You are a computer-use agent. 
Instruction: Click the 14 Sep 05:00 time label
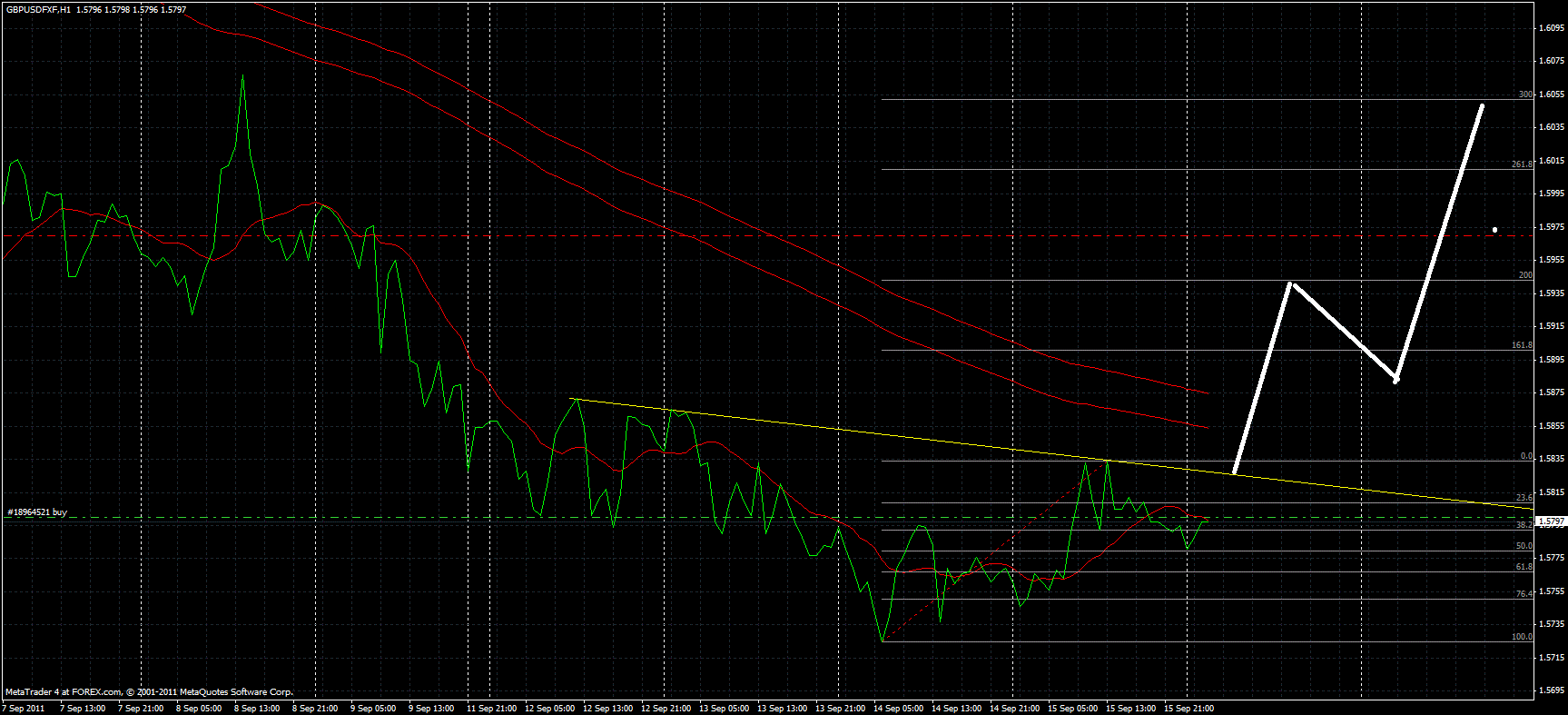(x=899, y=708)
